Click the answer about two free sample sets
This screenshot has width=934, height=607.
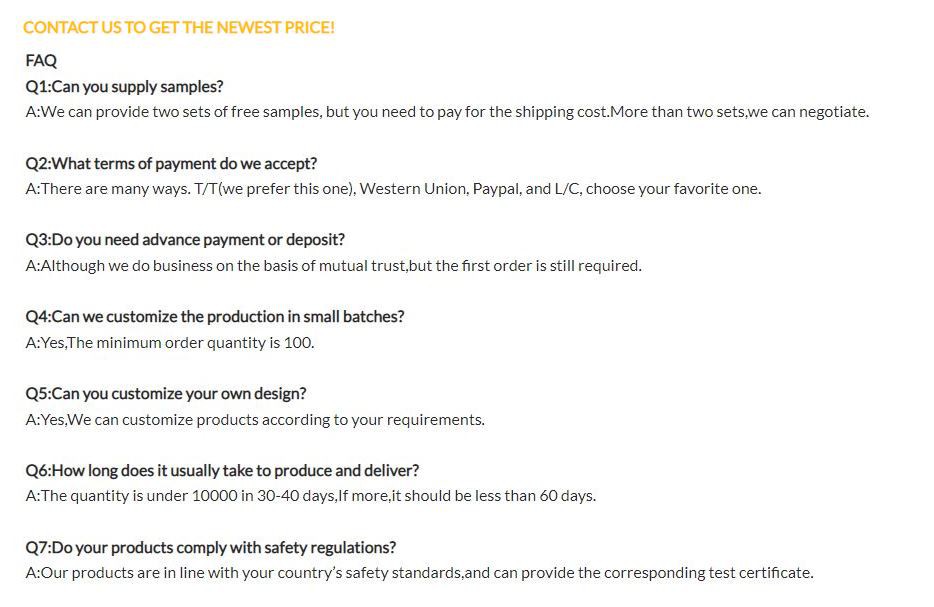446,112
